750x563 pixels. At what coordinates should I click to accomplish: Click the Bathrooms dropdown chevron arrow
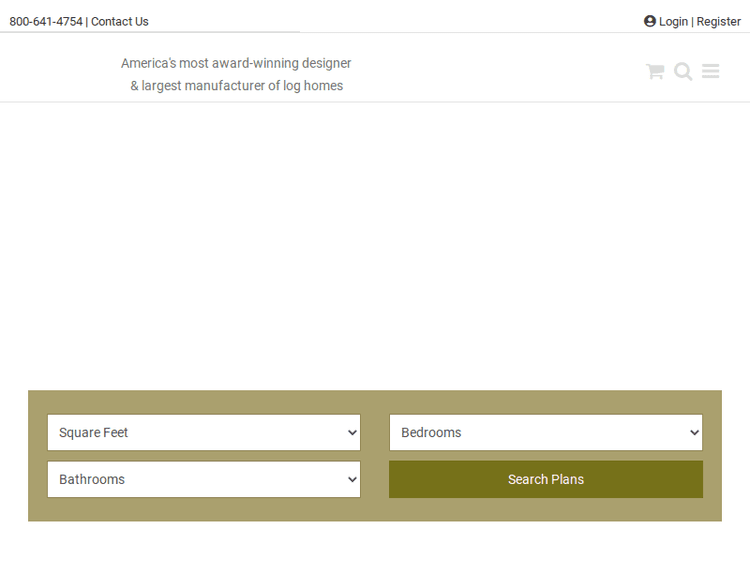click(x=352, y=480)
